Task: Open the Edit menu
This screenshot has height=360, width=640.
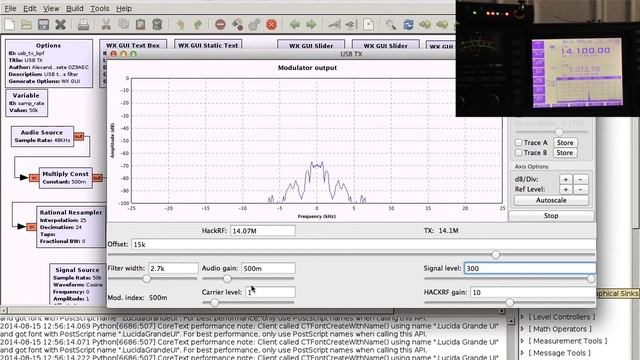Action: 29,8
